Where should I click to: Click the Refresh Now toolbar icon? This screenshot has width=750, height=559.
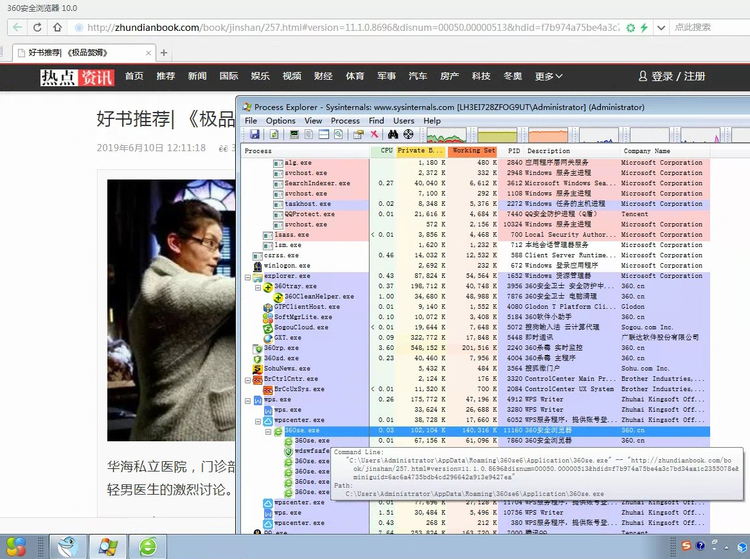click(274, 134)
